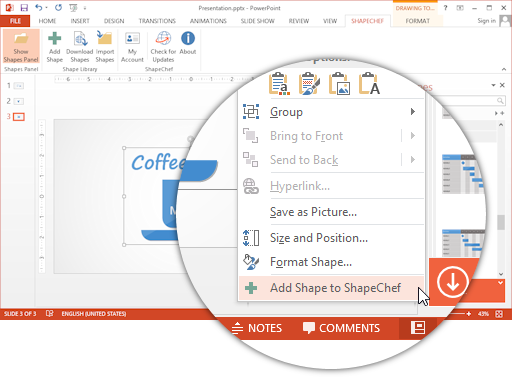The height and width of the screenshot is (377, 512).
Task: Open Download Shapes in the ribbon
Action: [x=80, y=47]
